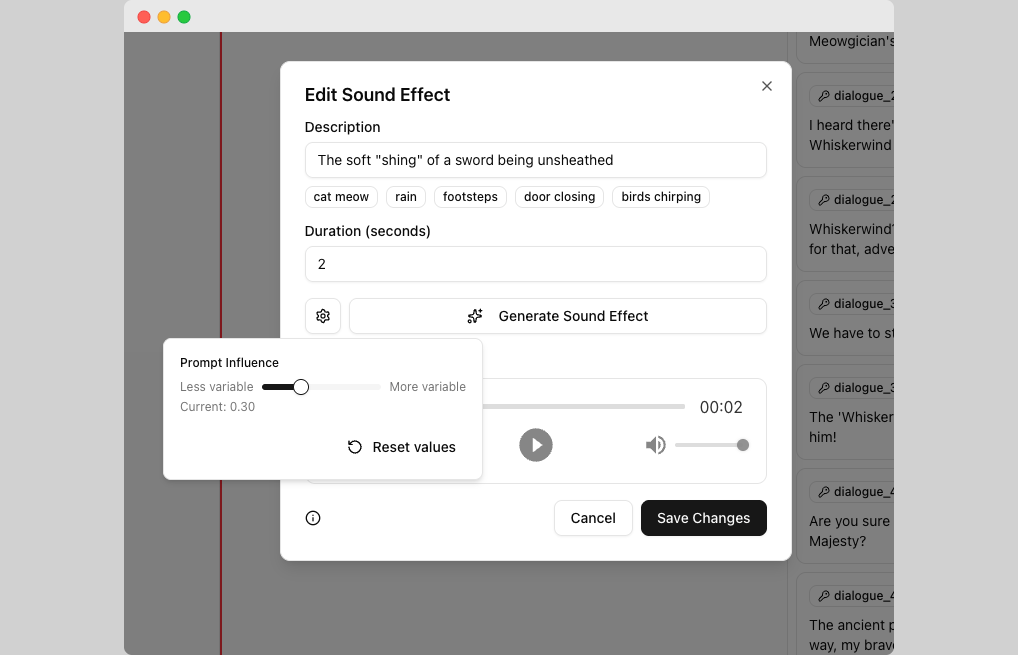Select the "cat meow" suggestion chip
Screen dimensions: 1018x655
(341, 197)
